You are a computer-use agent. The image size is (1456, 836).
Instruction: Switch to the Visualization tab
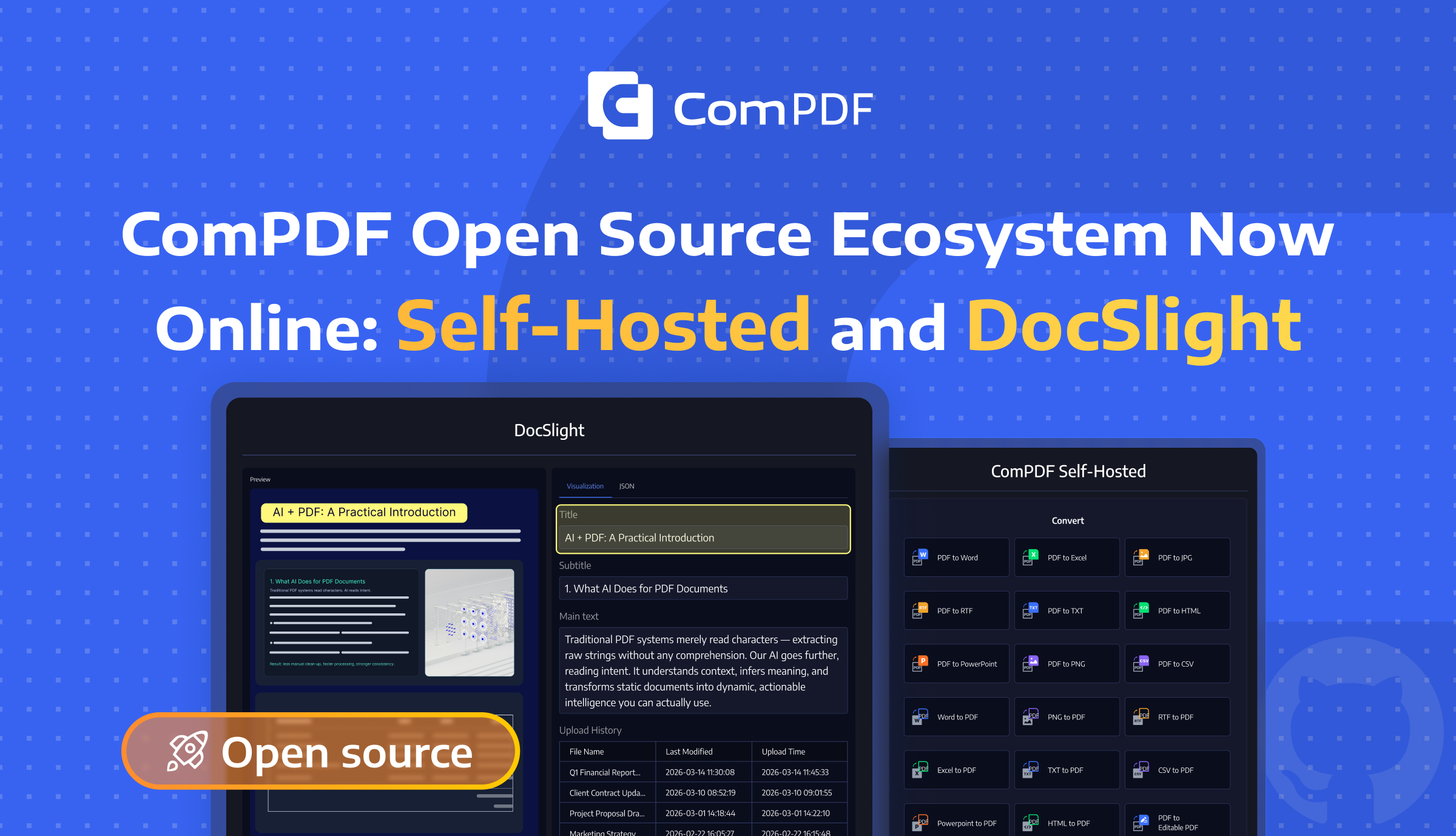[585, 486]
